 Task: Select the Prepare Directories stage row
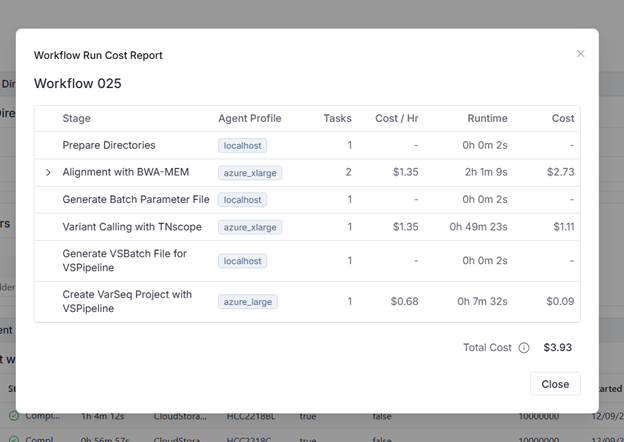coord(109,146)
